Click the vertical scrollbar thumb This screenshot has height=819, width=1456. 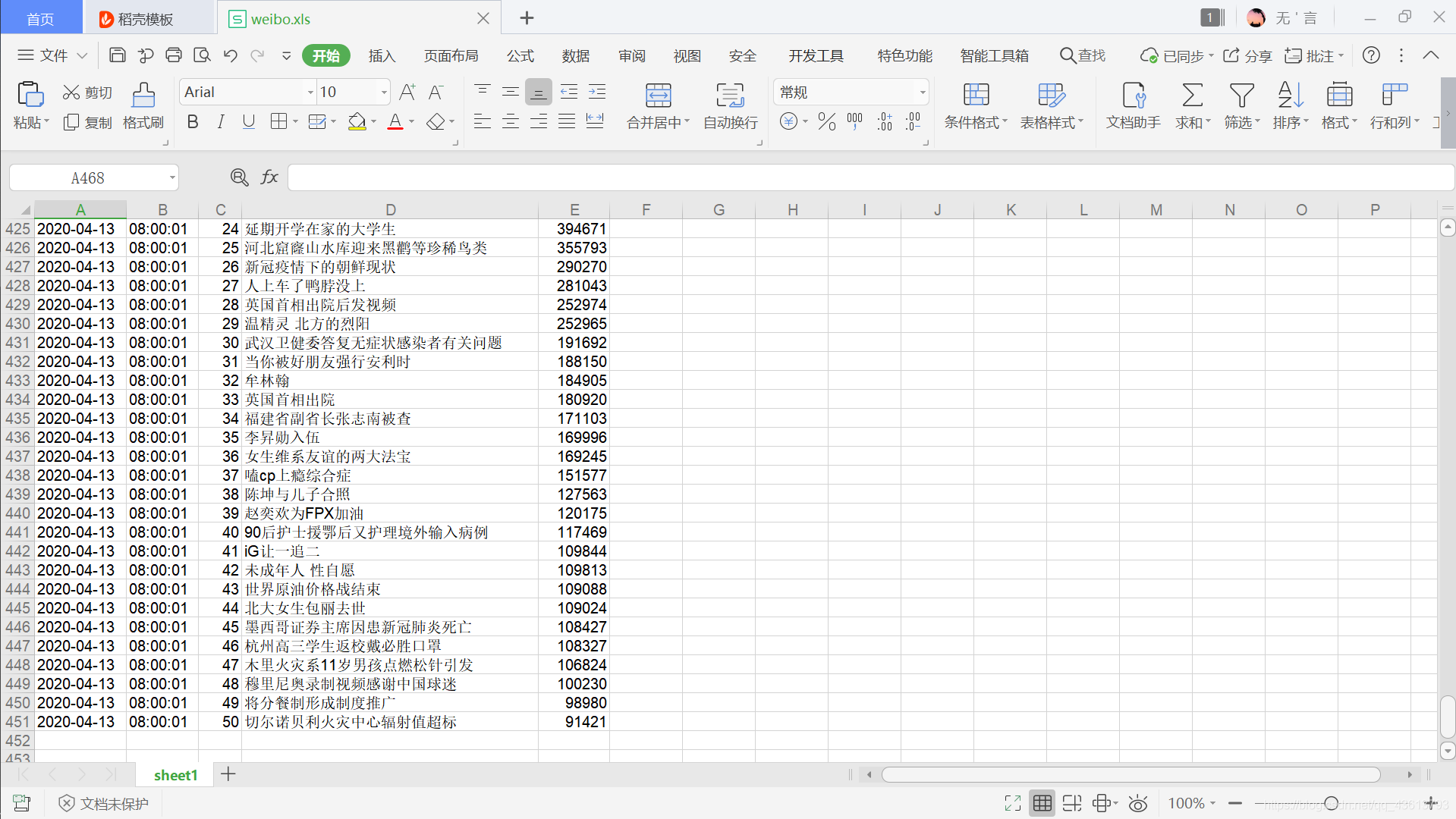1448,717
